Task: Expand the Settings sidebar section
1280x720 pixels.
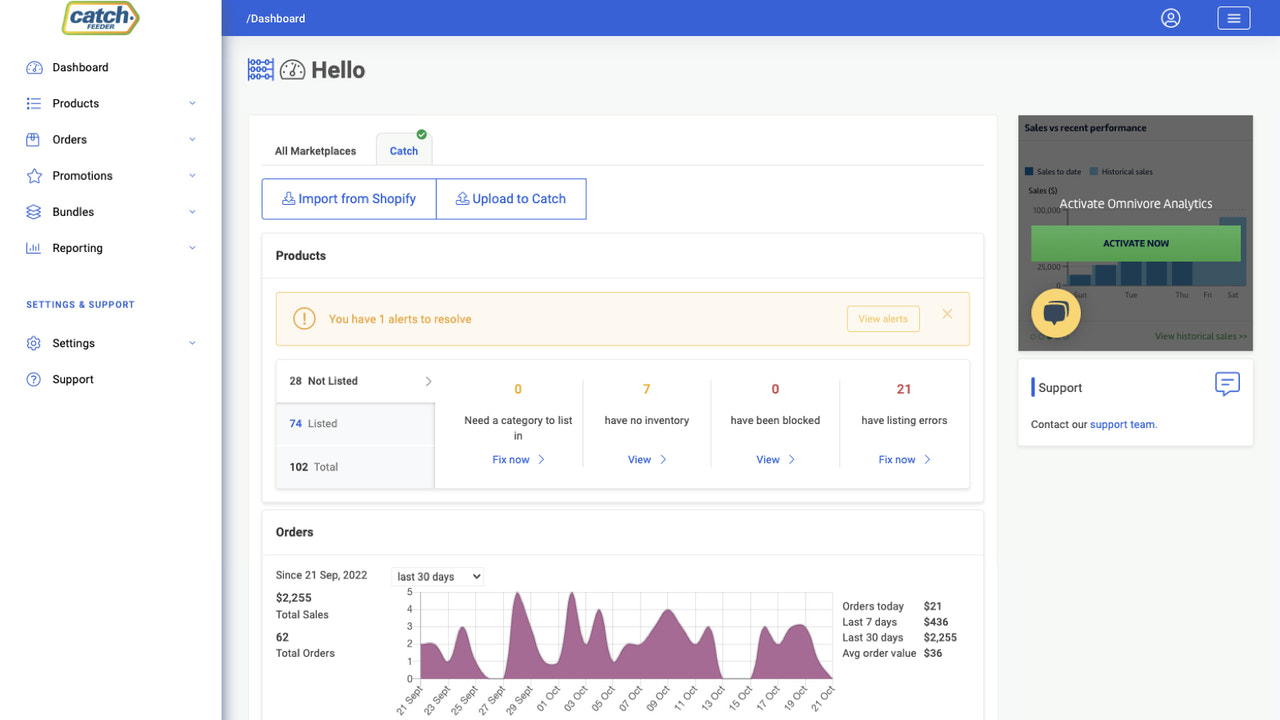Action: (x=192, y=343)
